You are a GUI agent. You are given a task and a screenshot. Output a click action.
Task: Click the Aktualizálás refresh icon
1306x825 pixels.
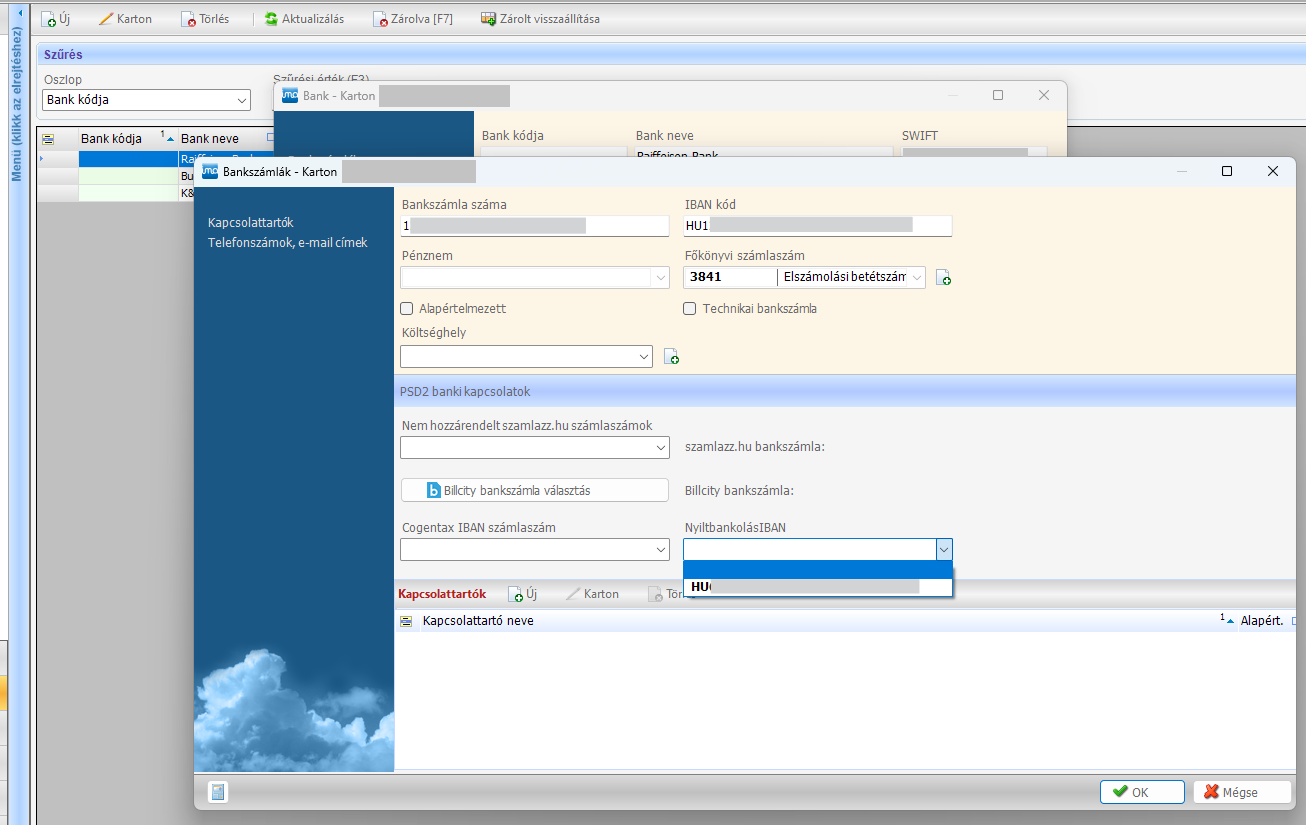tap(271, 19)
